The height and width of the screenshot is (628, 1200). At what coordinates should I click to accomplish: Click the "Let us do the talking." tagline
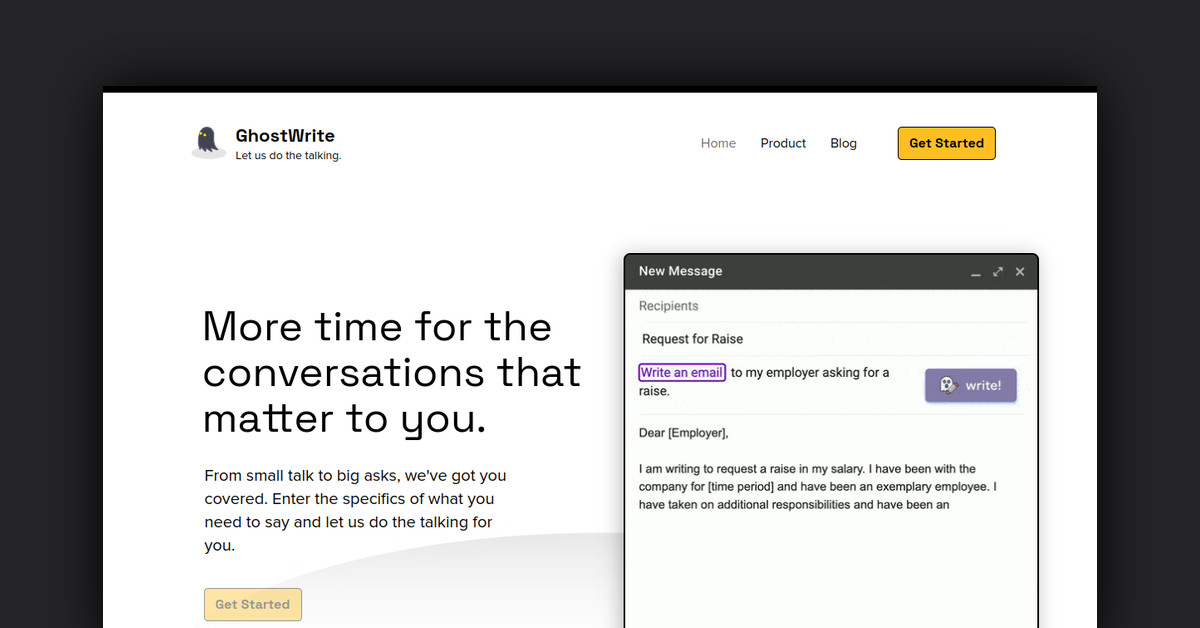[288, 156]
